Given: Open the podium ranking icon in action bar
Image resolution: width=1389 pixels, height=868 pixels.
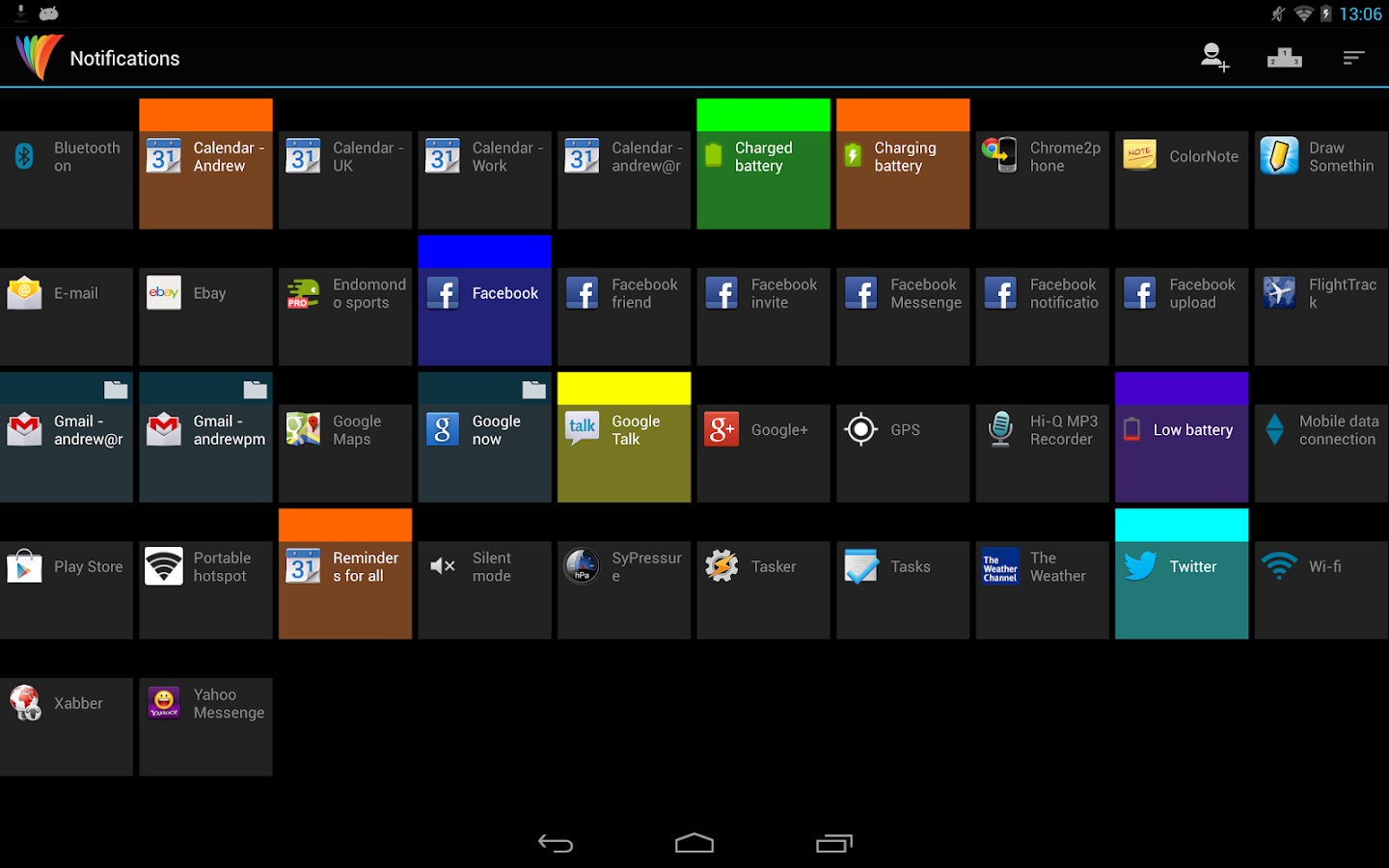Looking at the screenshot, I should point(1284,58).
